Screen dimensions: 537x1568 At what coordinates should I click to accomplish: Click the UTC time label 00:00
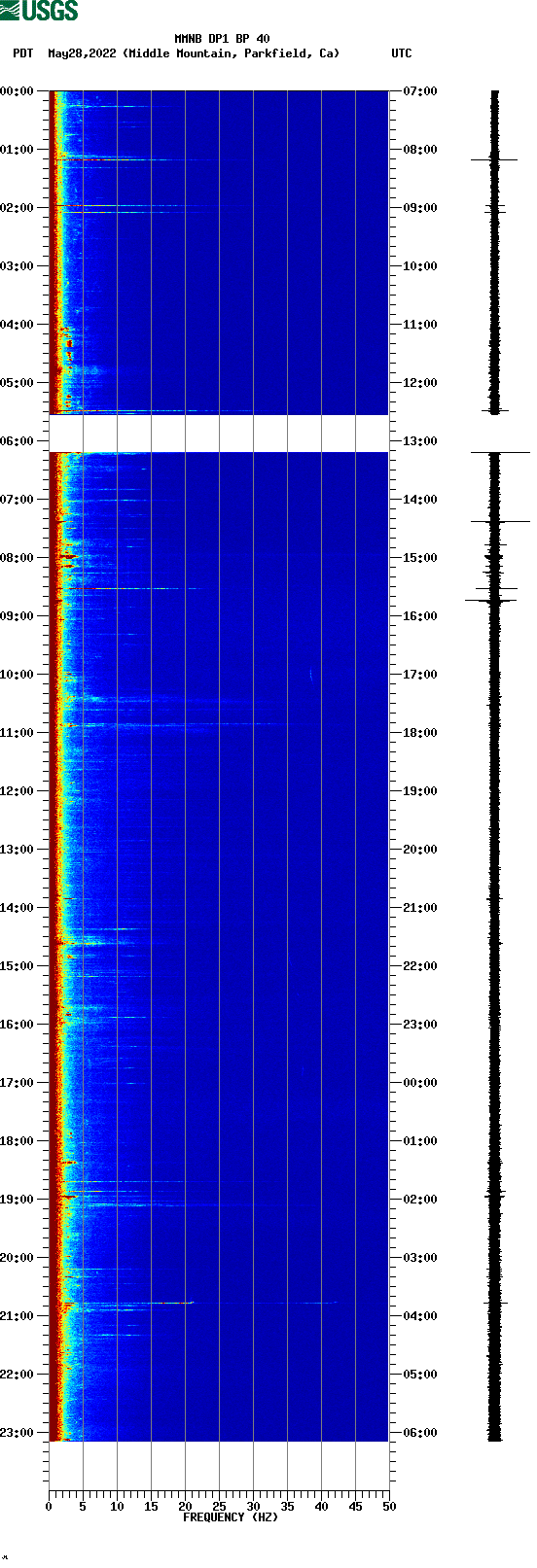(x=420, y=1083)
